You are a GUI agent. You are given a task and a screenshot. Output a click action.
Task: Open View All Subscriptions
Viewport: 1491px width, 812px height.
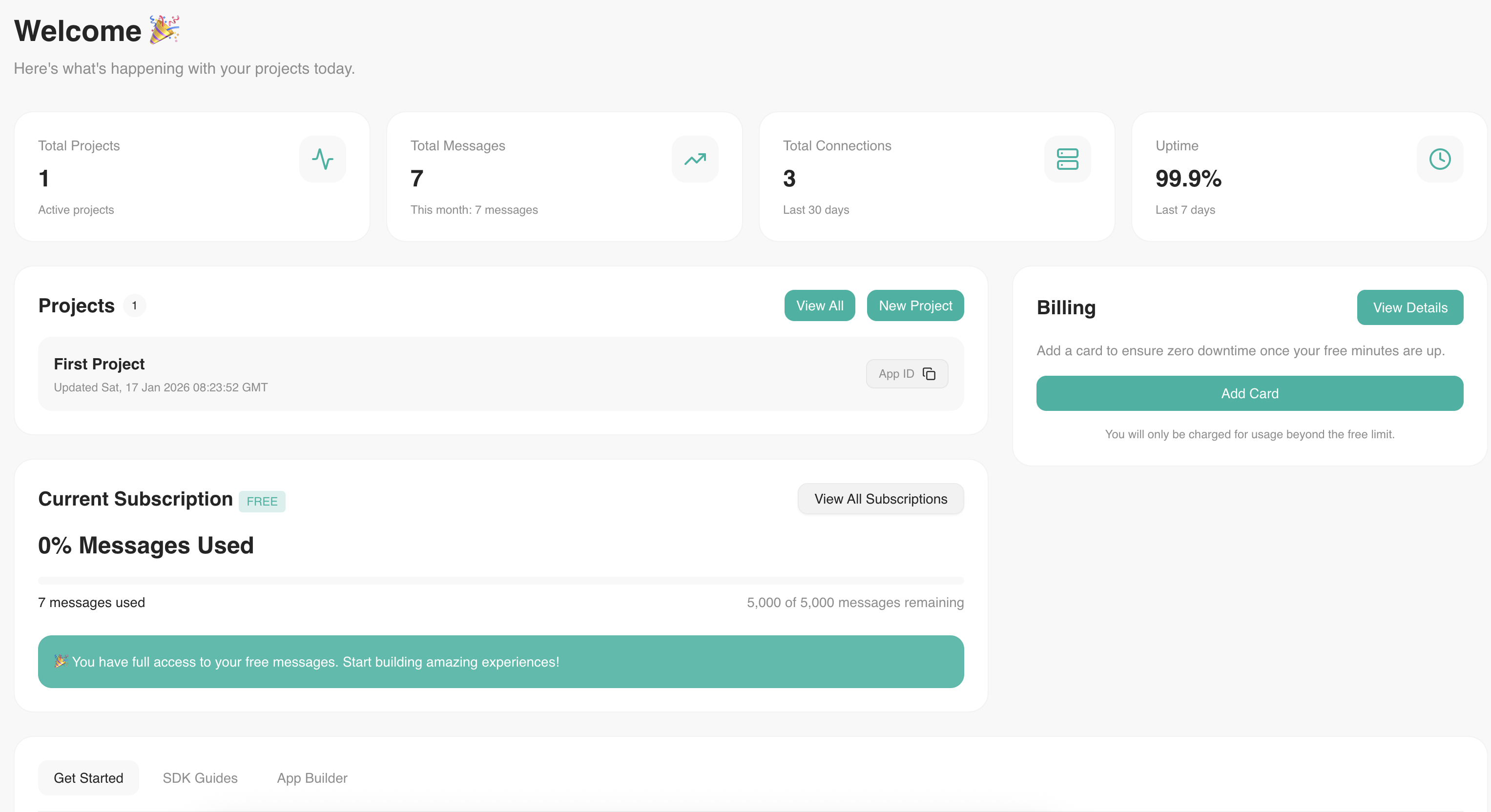pos(880,499)
